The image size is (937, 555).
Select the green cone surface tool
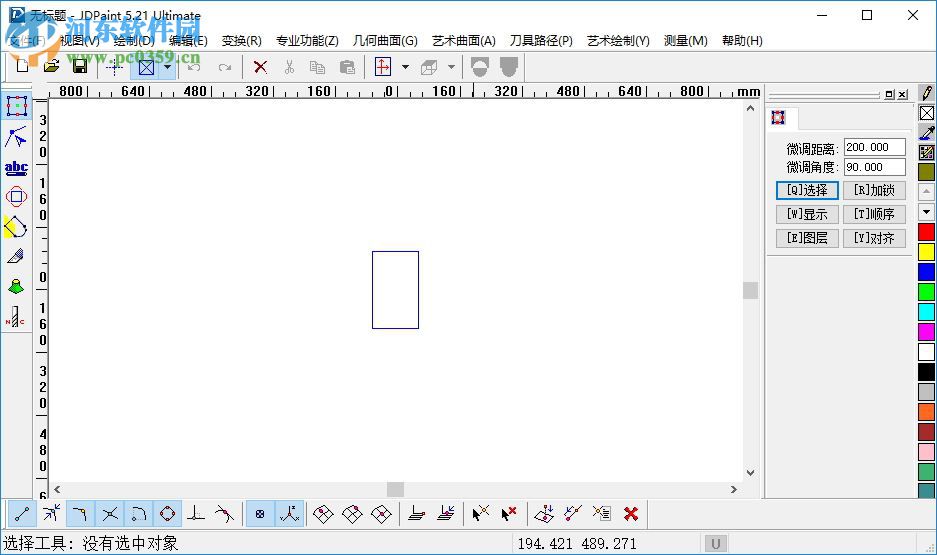16,286
